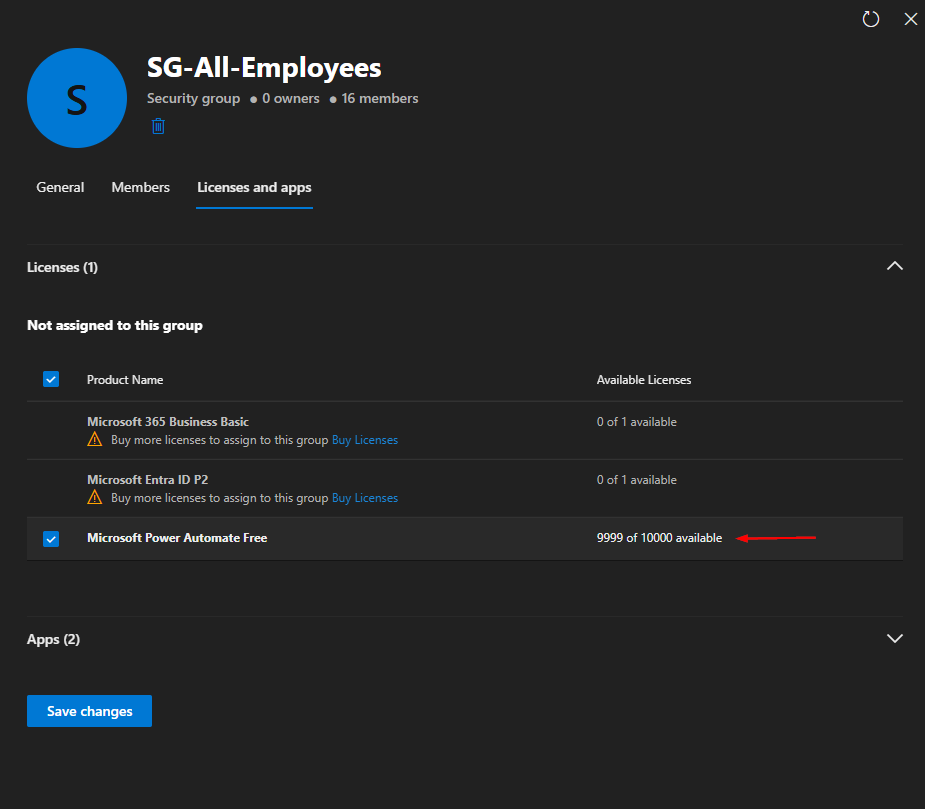This screenshot has height=809, width=925.
Task: Click the Available Licenses column header
Action: click(644, 380)
